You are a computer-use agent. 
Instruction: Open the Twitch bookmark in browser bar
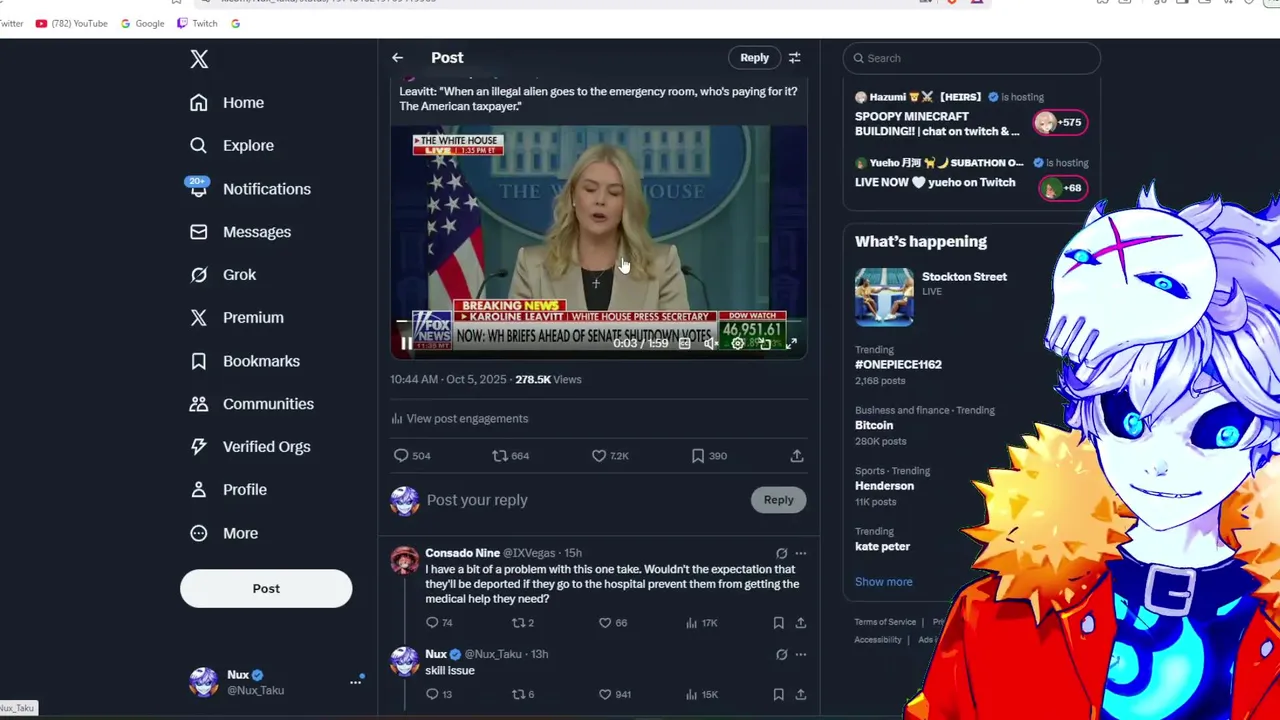[197, 23]
